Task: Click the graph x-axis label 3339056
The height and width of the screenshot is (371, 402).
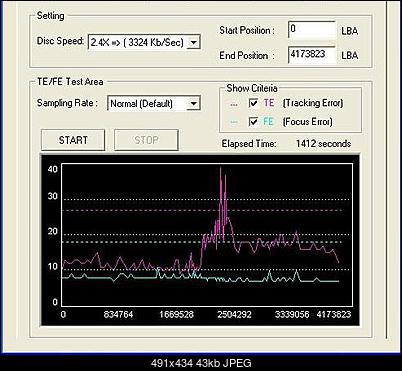Action: coord(292,314)
